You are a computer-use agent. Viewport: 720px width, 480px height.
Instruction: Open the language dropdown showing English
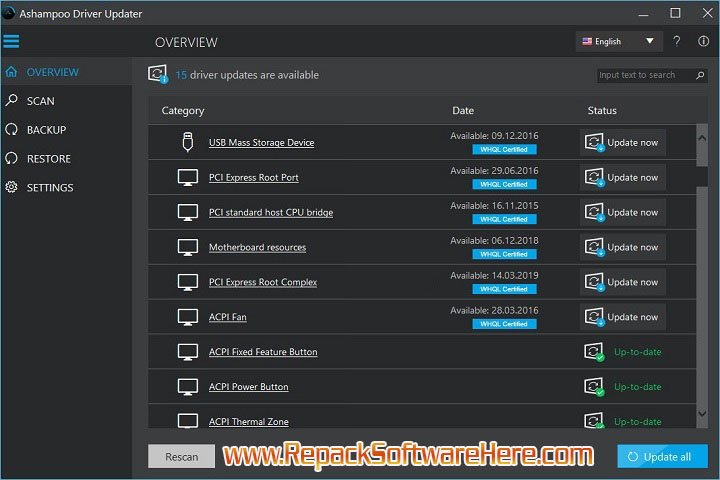point(619,41)
